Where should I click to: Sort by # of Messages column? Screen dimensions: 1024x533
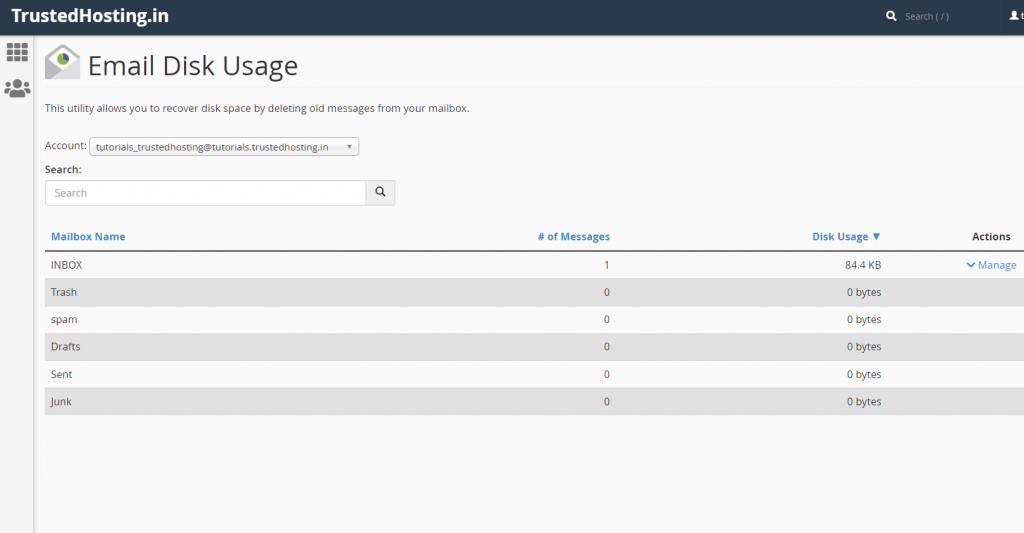pyautogui.click(x=573, y=236)
